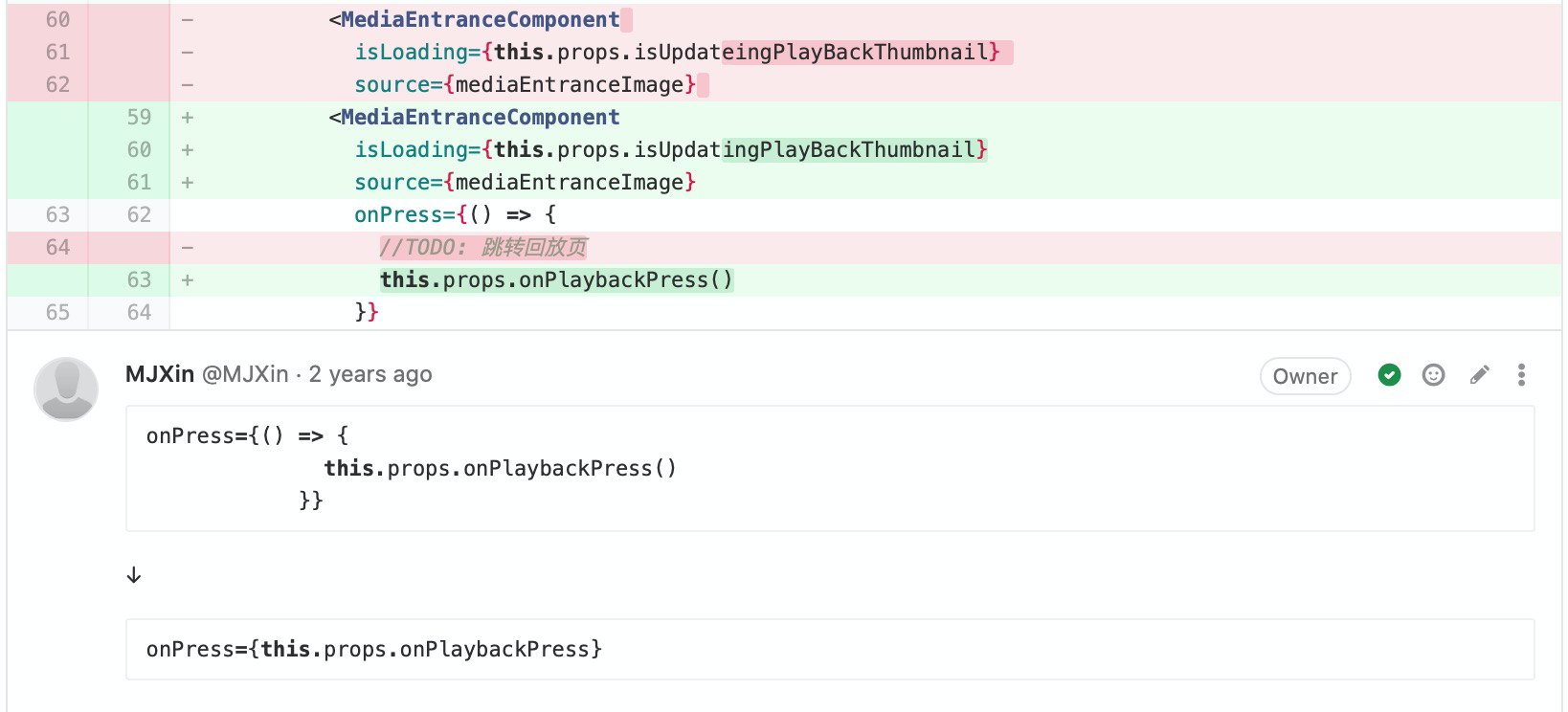Click the Owner role badge
Screen dimensions: 1568x712
[x=1304, y=376]
